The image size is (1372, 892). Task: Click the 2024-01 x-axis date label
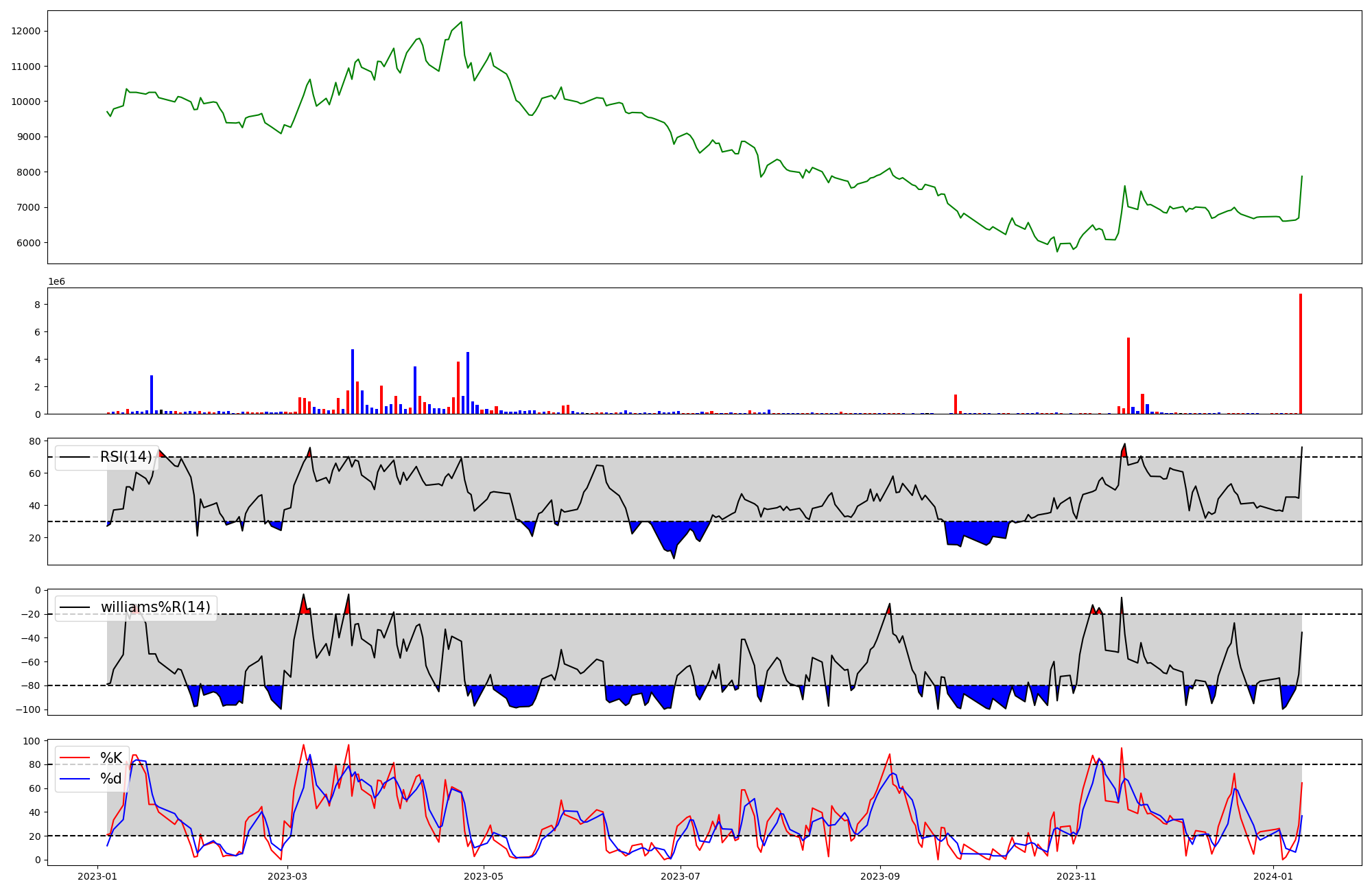click(1273, 876)
